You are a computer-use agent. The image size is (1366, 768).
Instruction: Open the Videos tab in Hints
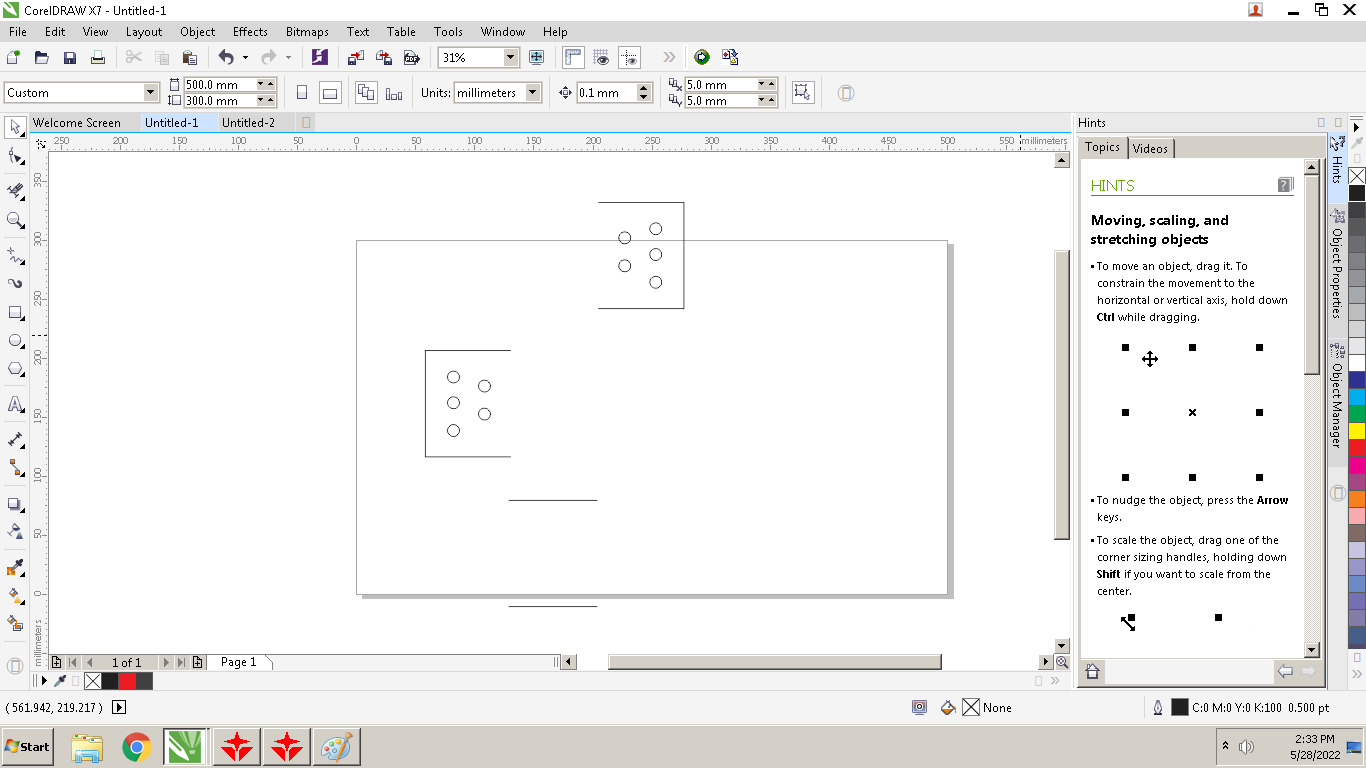[1150, 148]
